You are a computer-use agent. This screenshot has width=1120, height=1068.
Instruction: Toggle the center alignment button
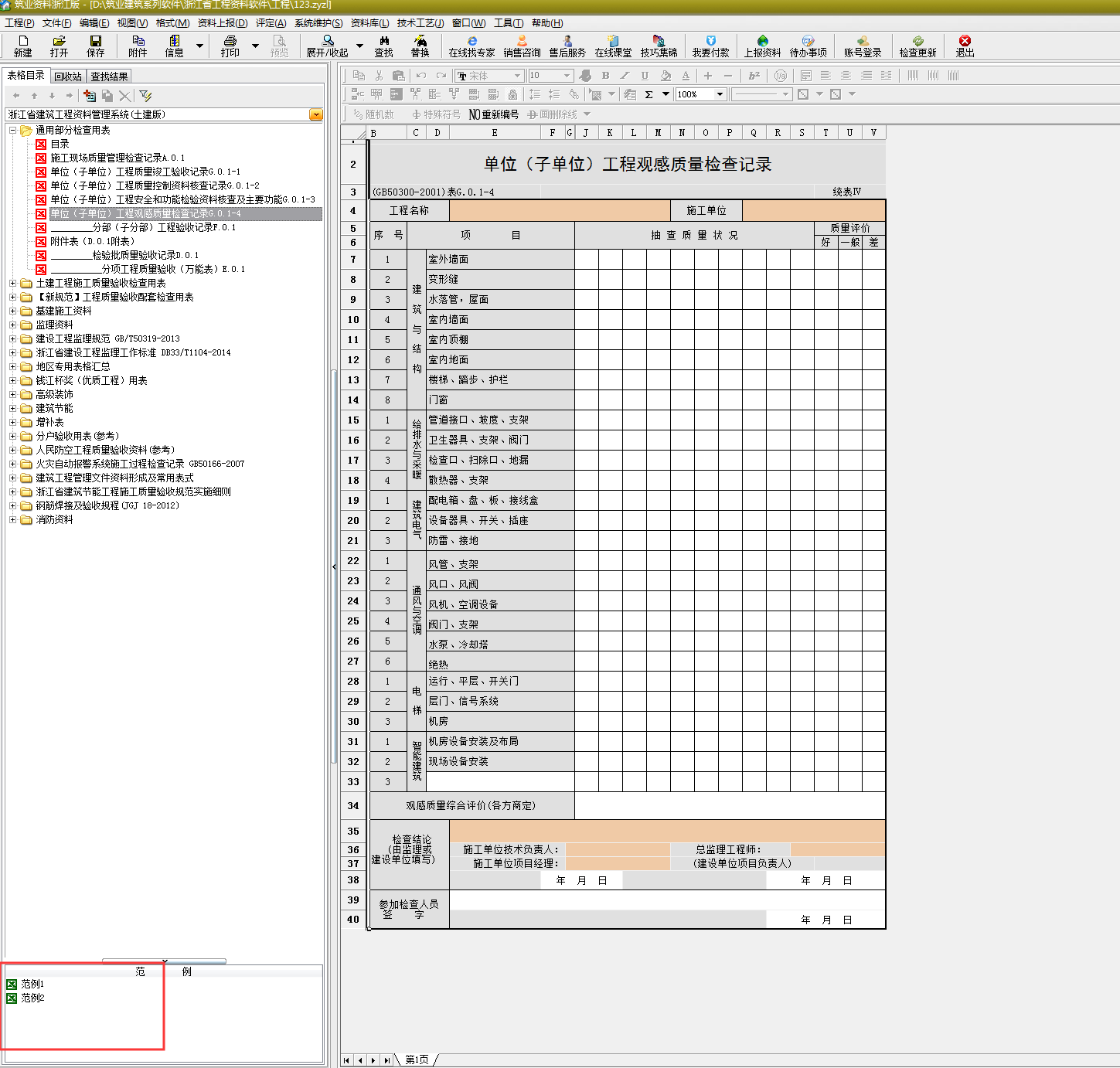[x=846, y=76]
